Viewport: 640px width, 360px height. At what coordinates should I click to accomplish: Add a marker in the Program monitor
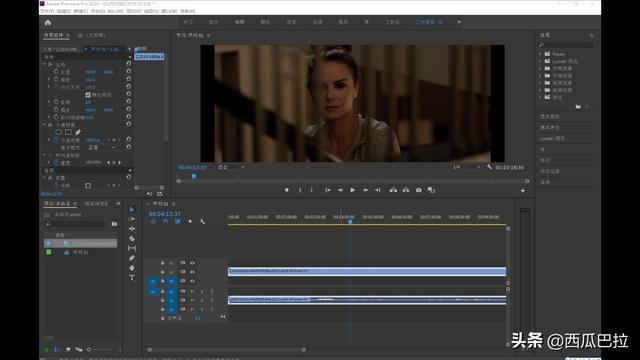click(287, 190)
